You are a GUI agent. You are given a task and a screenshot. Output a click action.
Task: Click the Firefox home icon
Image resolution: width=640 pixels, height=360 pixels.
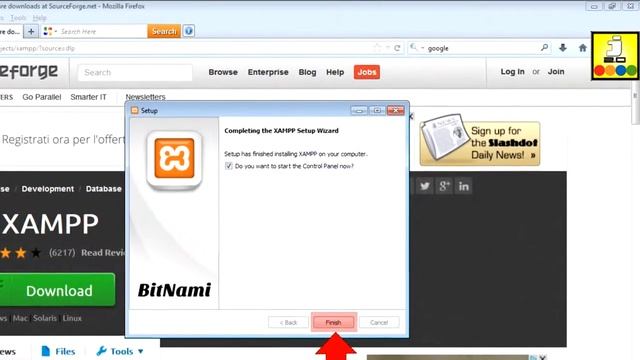[582, 48]
